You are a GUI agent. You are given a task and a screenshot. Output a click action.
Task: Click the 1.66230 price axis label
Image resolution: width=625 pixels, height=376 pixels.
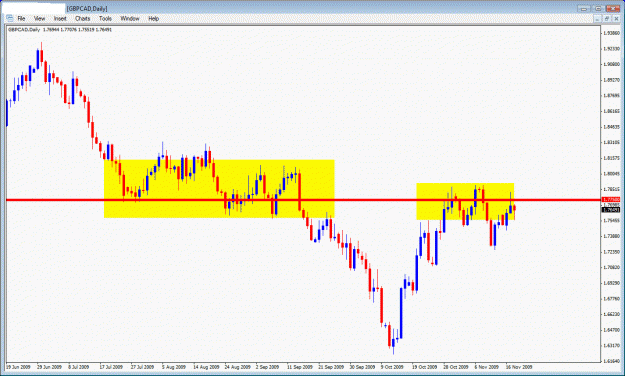tap(612, 314)
